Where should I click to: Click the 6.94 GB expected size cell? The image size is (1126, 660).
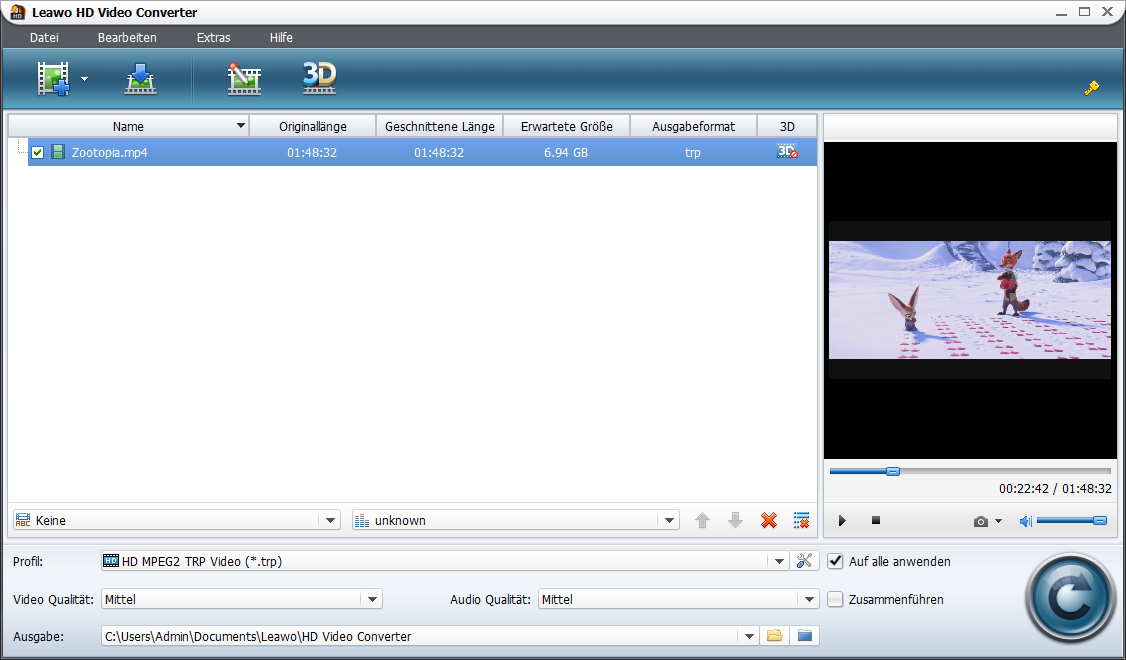[x=566, y=152]
